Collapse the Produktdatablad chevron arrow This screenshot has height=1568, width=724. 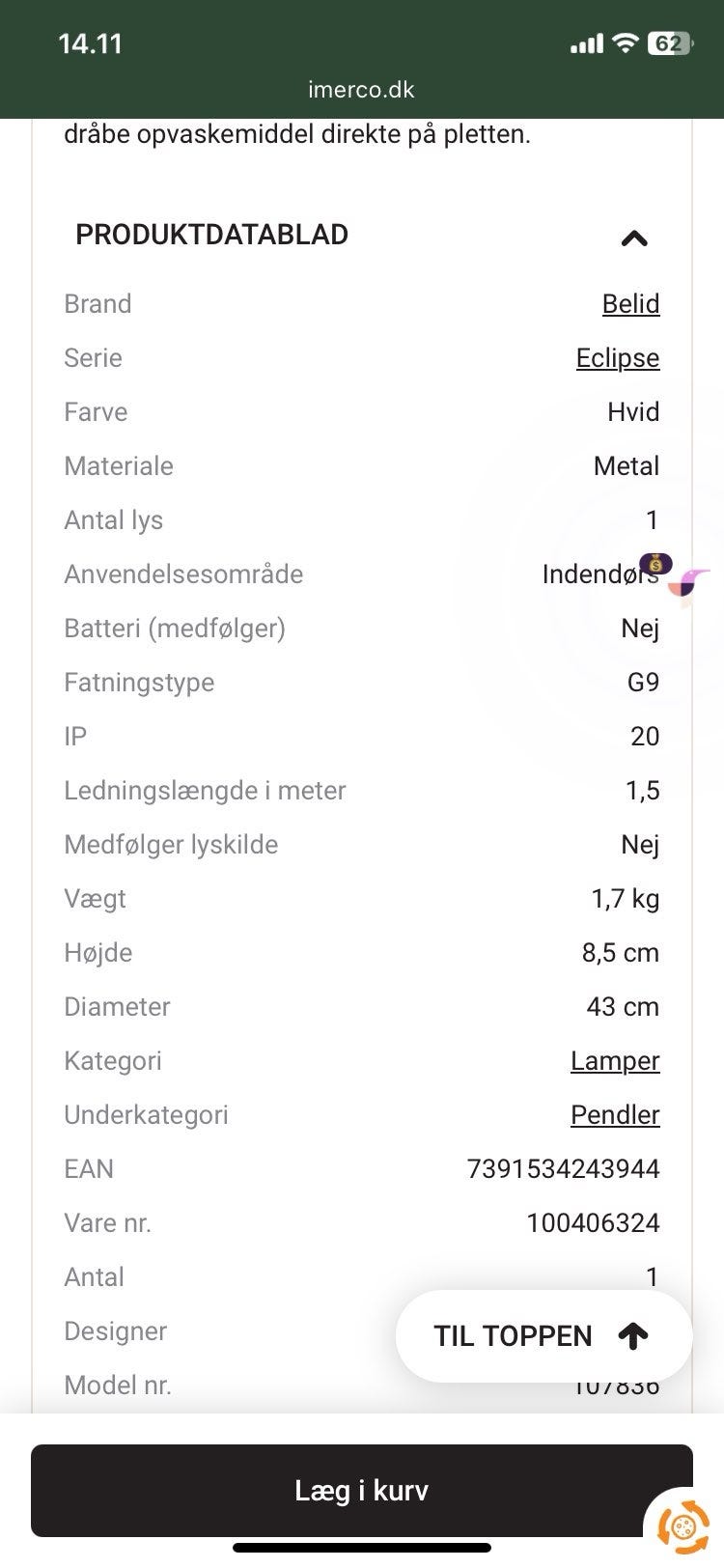(x=634, y=238)
